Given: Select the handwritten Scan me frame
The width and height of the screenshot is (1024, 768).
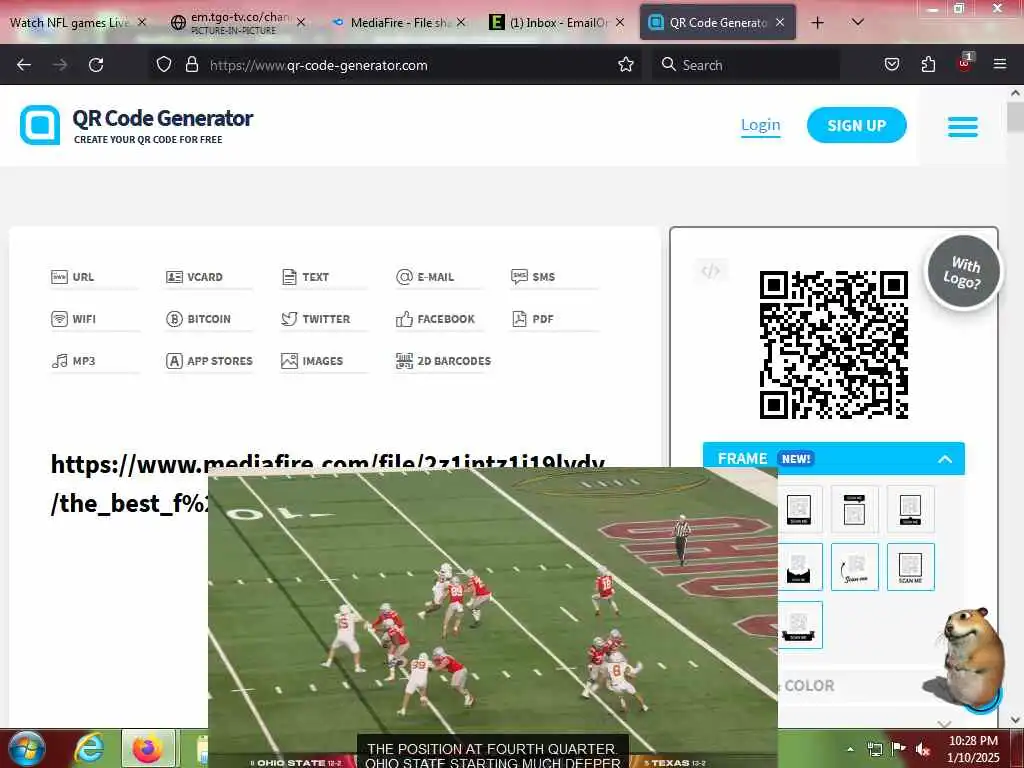Looking at the screenshot, I should click(x=854, y=567).
